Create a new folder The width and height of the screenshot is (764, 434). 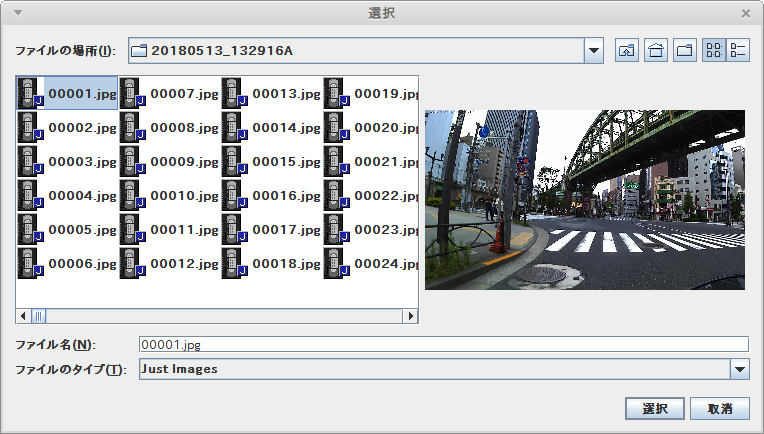click(x=685, y=50)
